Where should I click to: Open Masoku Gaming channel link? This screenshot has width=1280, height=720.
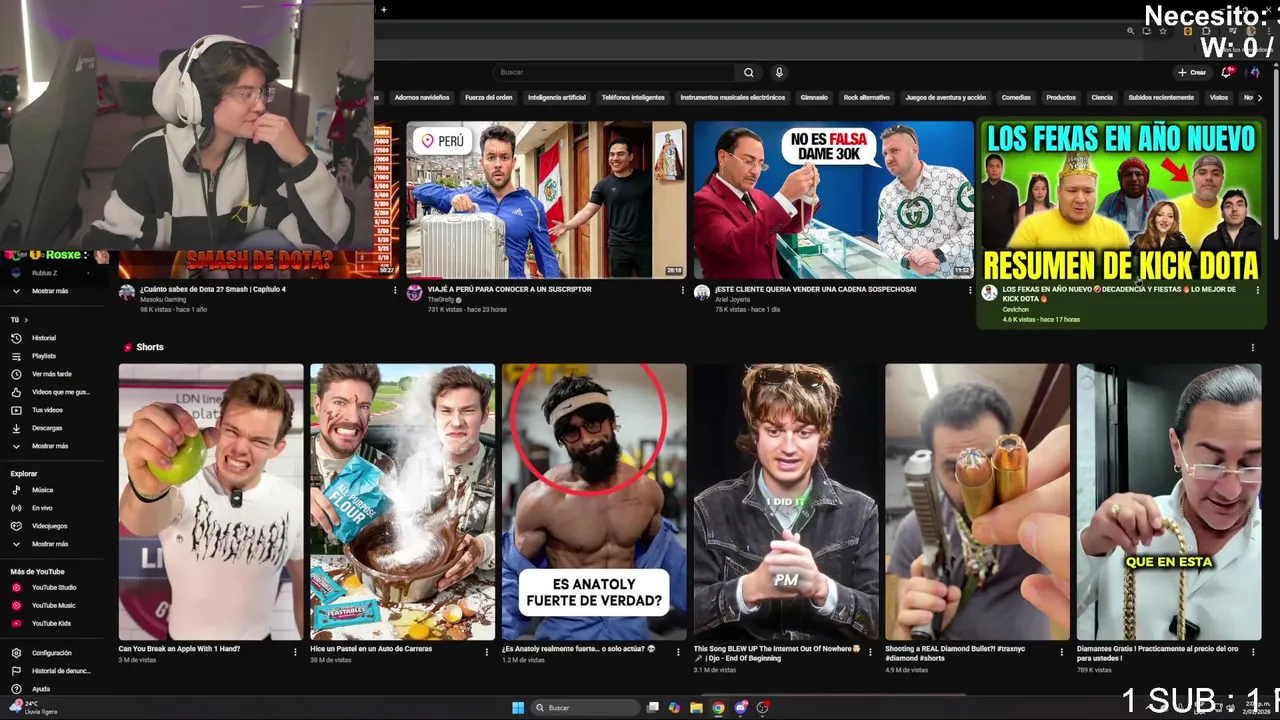(x=163, y=300)
